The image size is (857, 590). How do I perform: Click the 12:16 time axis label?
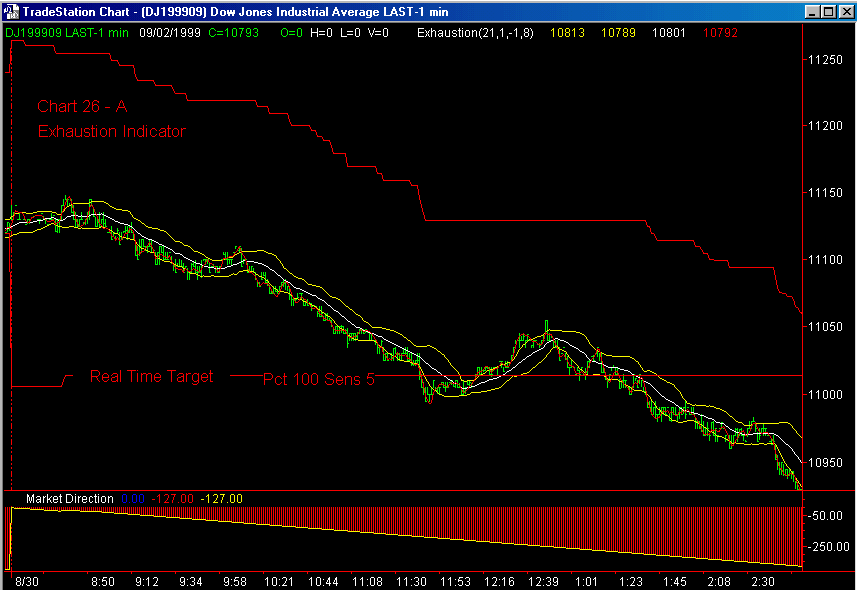coord(499,582)
